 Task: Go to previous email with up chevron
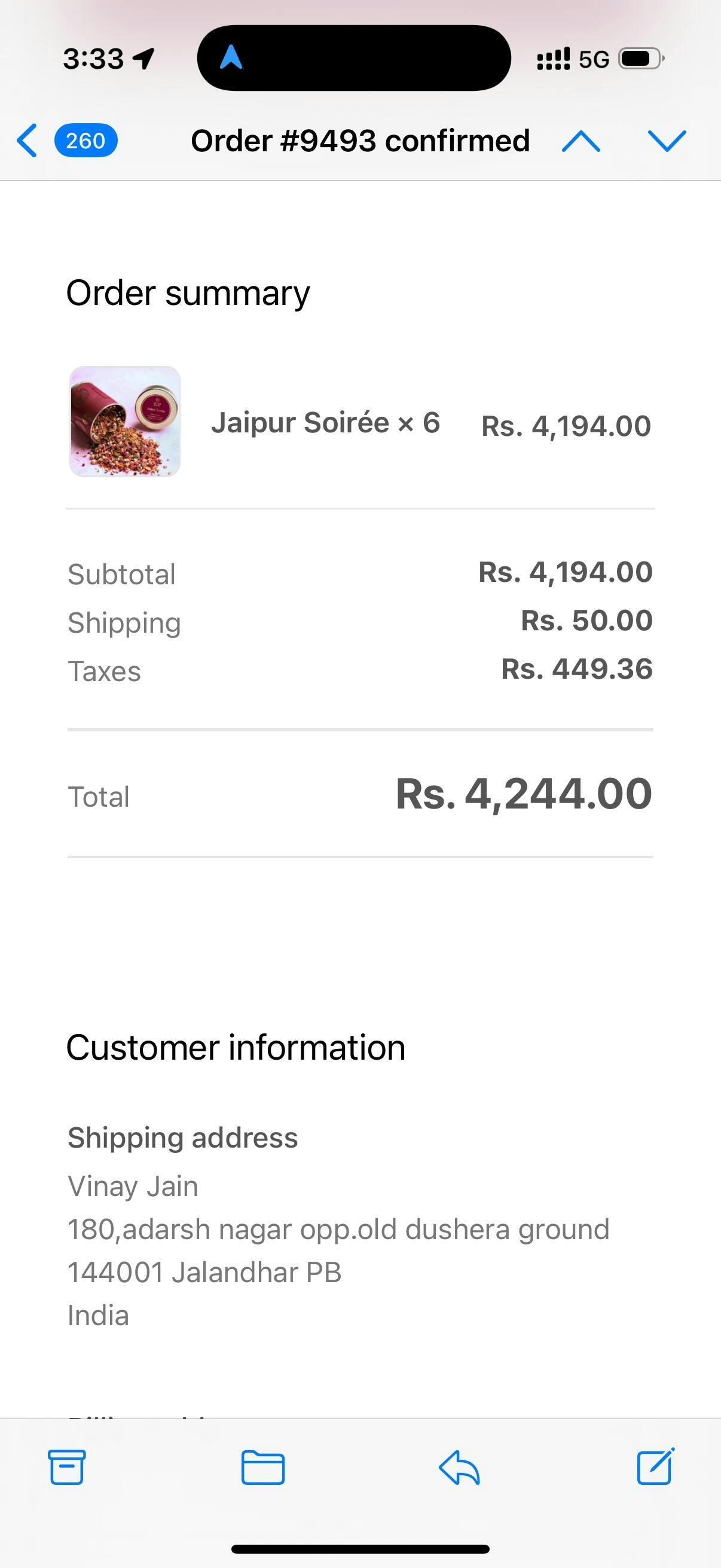coord(581,141)
